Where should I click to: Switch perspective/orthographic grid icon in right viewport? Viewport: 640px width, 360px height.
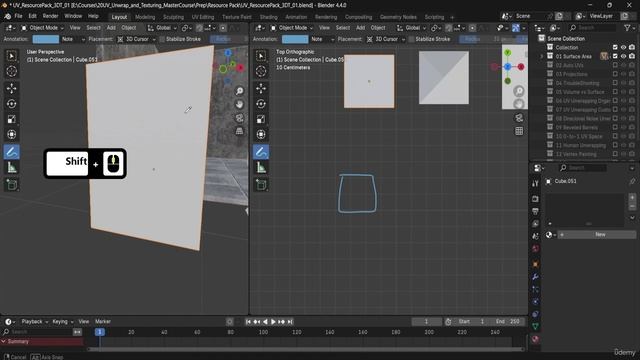[x=519, y=131]
